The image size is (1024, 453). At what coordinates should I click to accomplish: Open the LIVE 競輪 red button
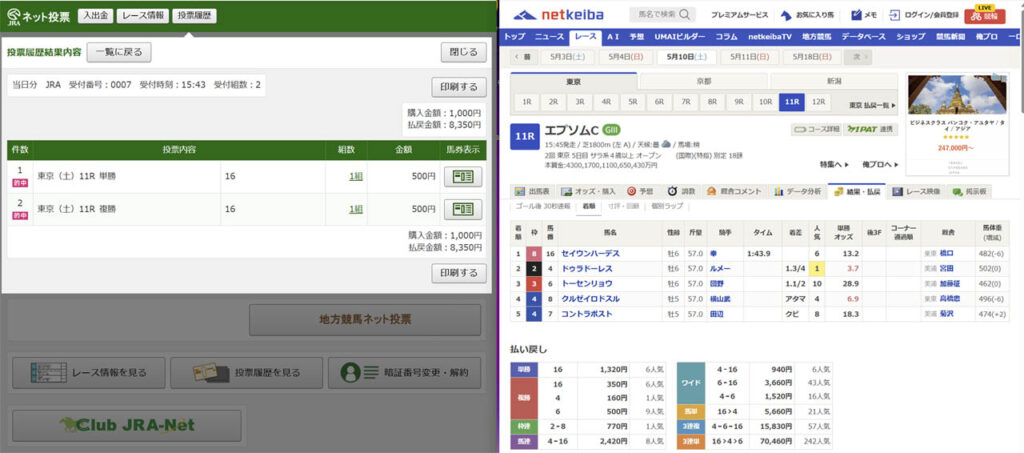(985, 14)
